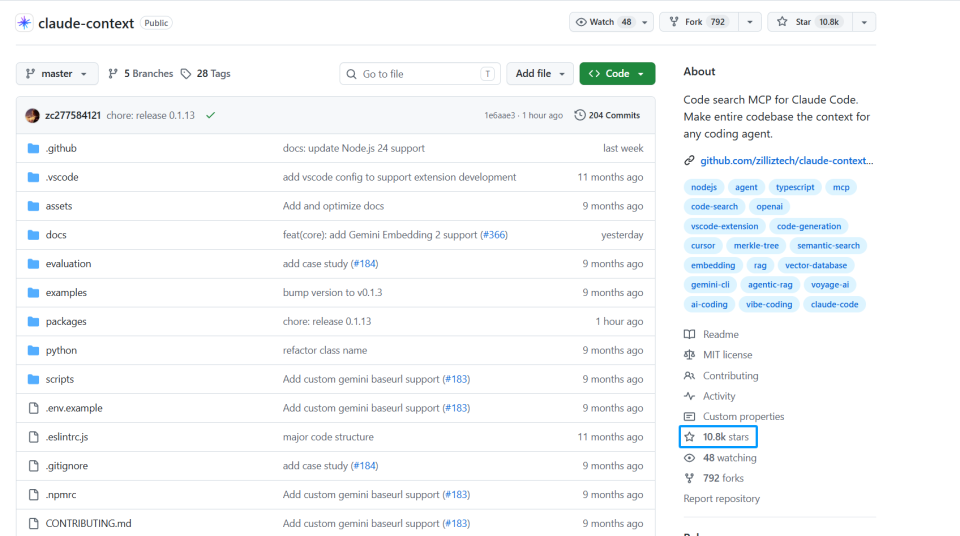This screenshot has width=960, height=536.
Task: Click latest commit 'chore: release 0.1.13' header
Action: 151,115
